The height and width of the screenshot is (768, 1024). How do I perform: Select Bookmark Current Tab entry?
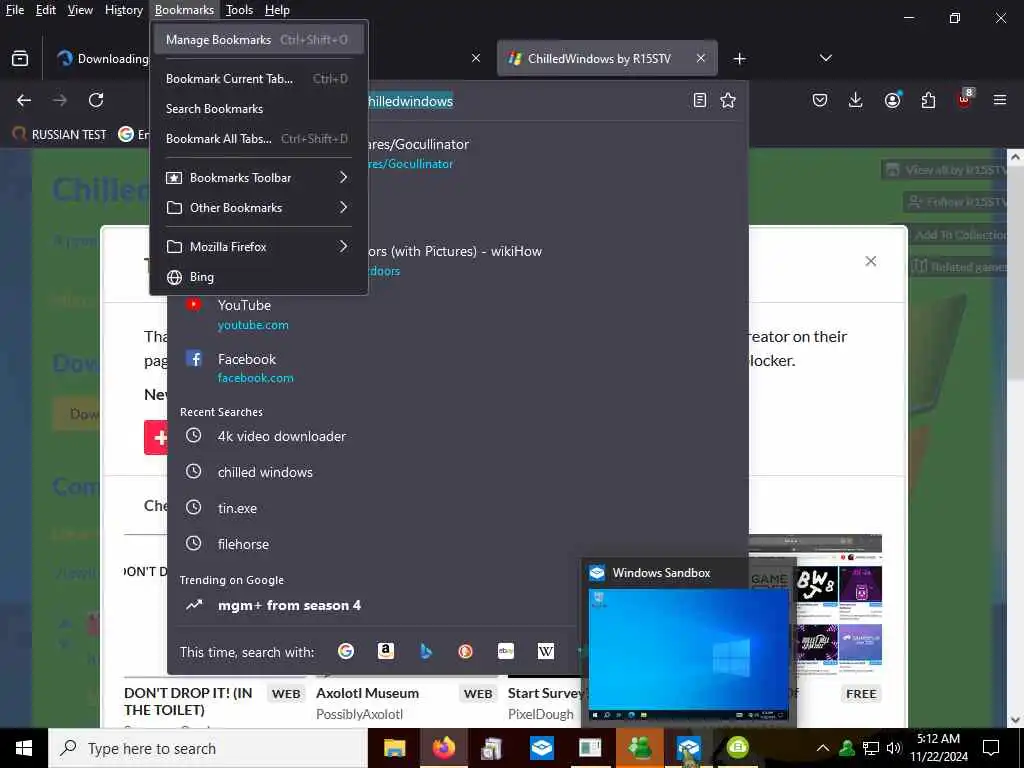point(259,78)
